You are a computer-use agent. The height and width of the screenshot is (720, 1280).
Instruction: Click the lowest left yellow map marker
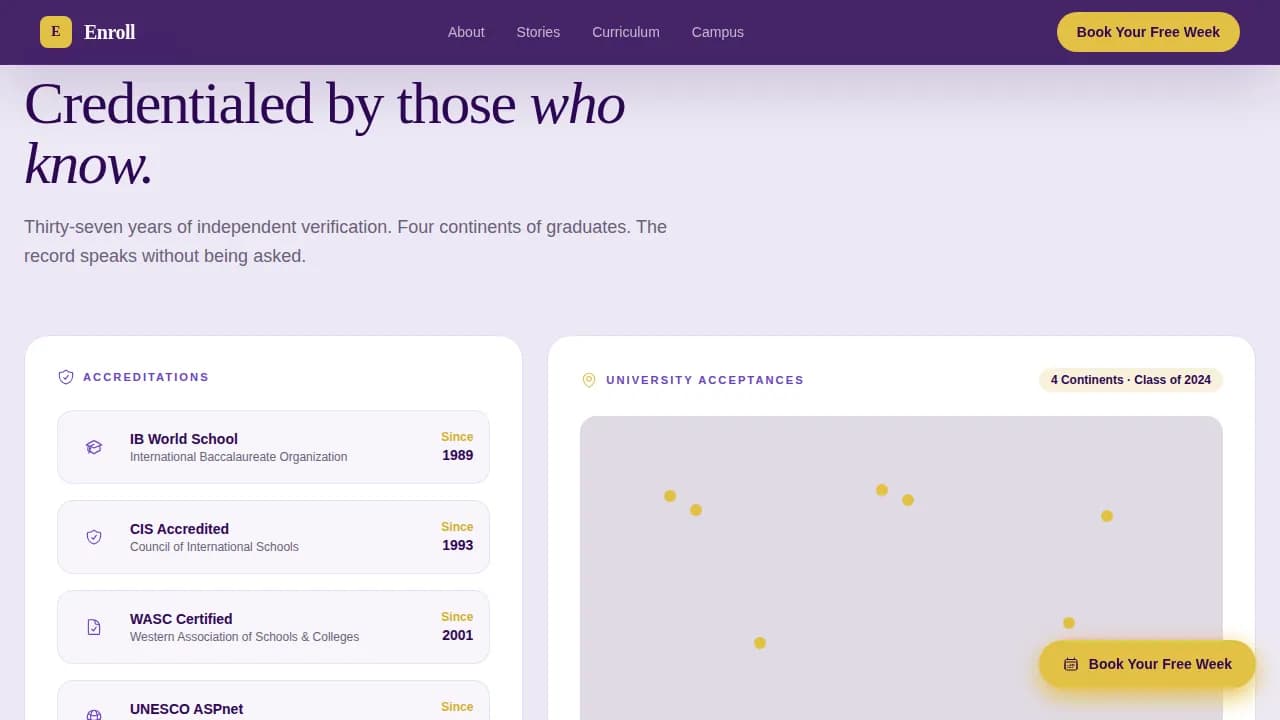coord(760,643)
